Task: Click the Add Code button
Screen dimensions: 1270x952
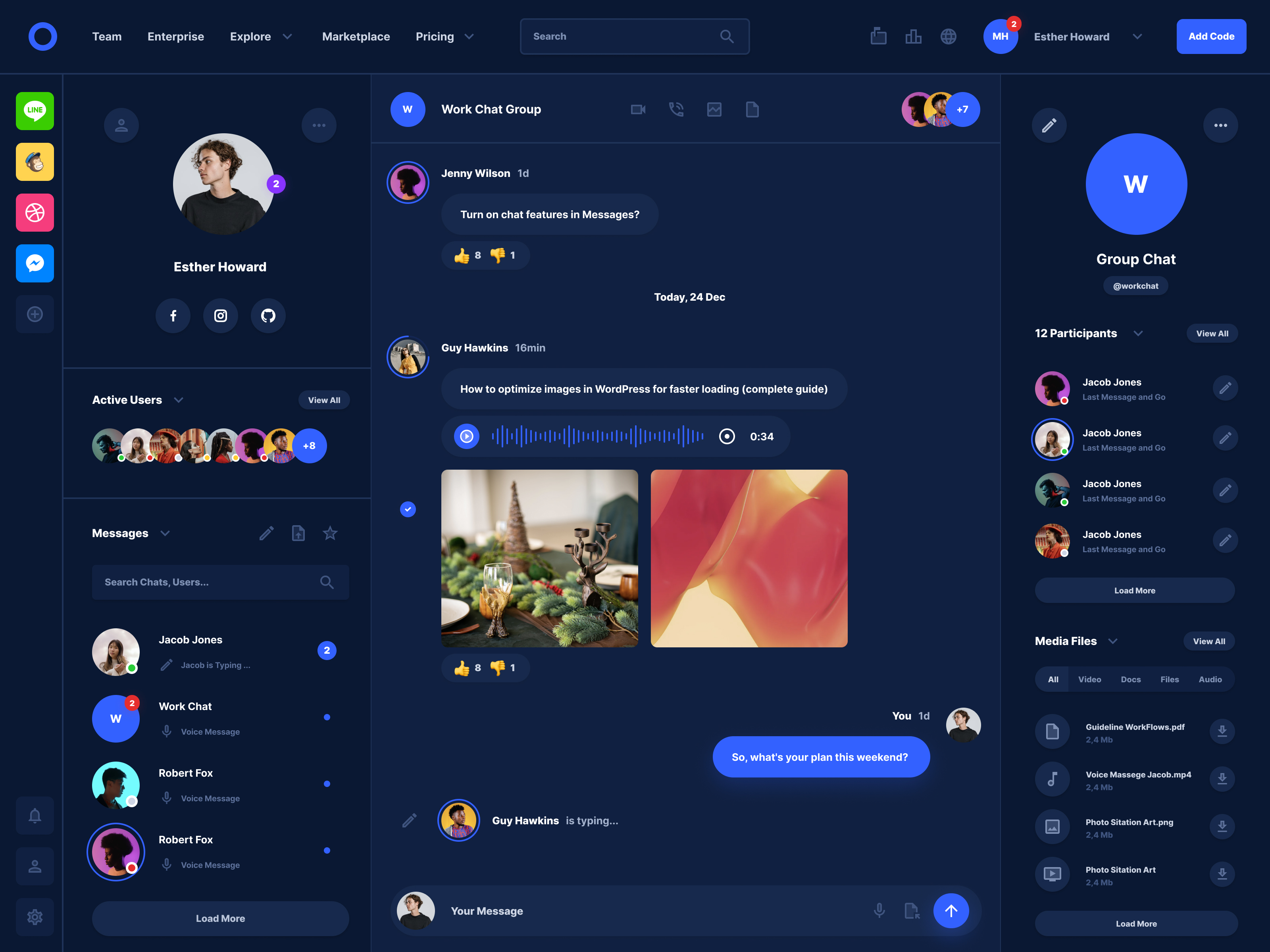Action: 1211,36
